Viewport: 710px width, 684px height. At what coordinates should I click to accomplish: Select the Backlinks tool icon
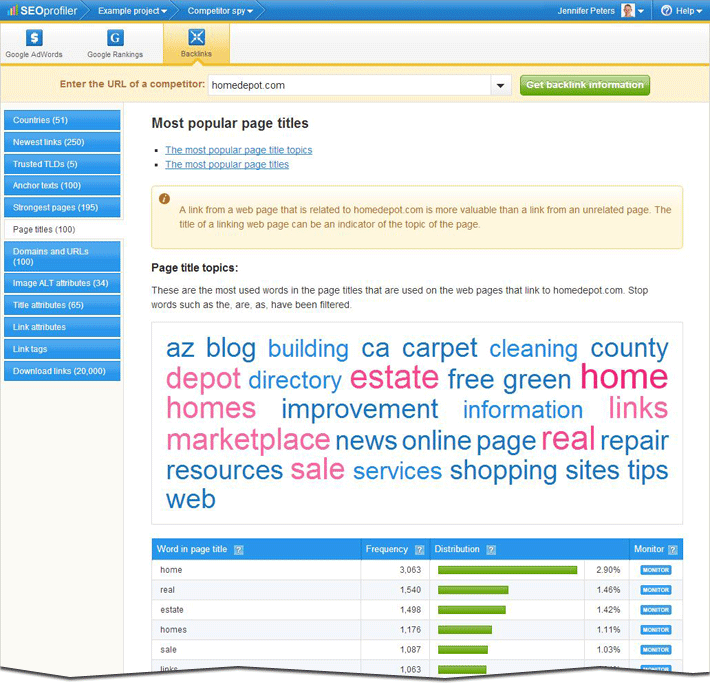tap(196, 38)
